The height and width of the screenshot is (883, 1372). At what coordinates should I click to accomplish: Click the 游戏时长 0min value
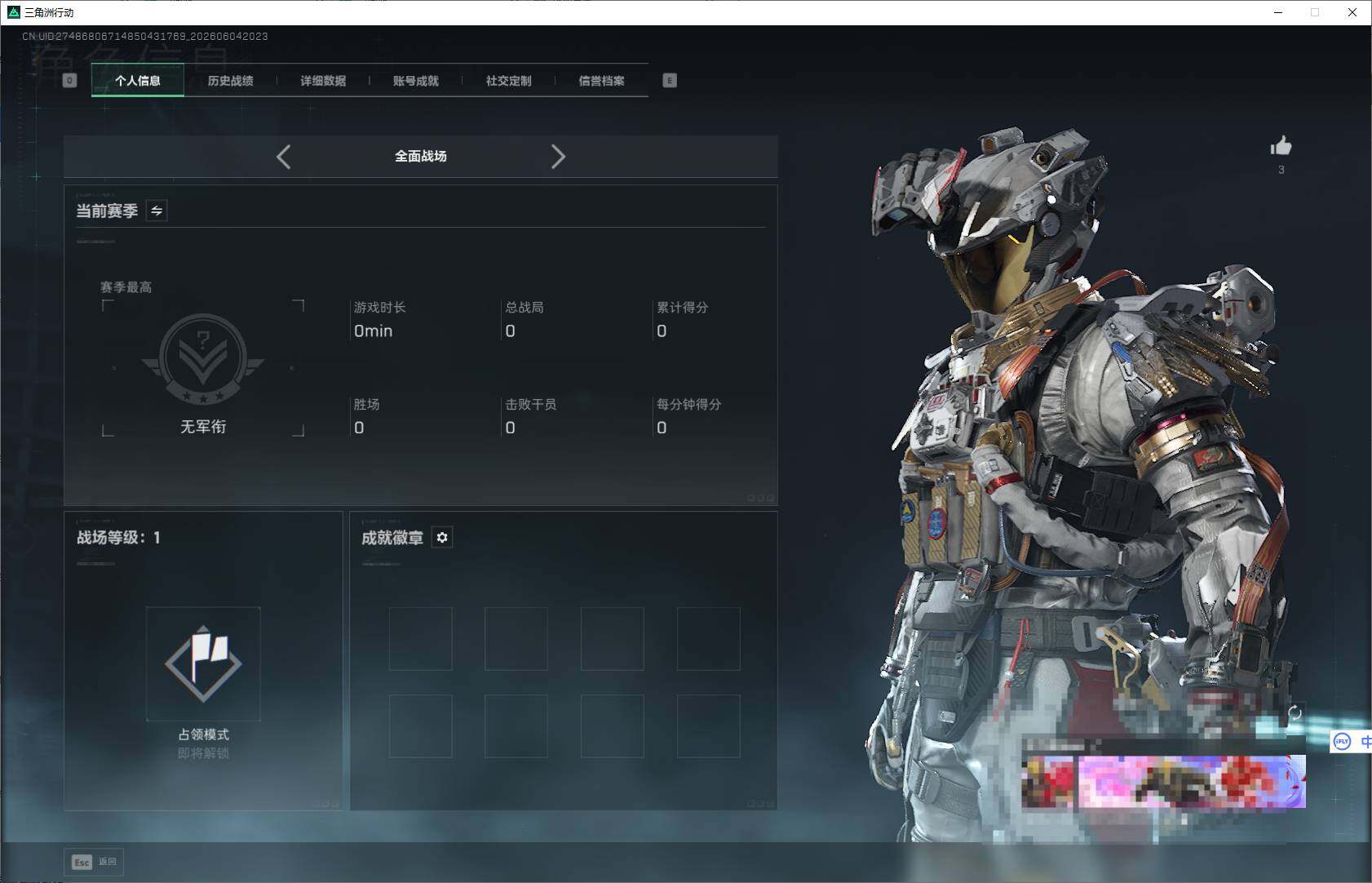(x=373, y=331)
